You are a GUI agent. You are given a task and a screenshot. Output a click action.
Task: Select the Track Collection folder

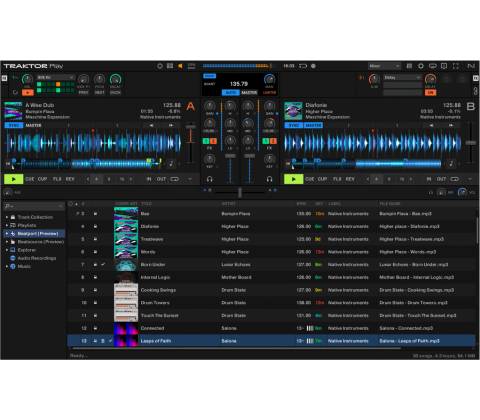35,217
